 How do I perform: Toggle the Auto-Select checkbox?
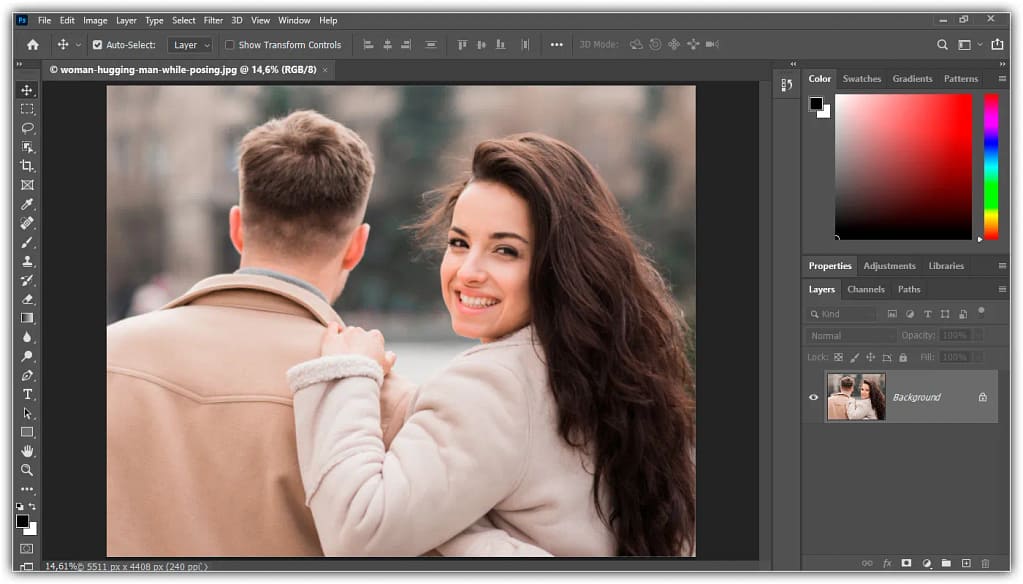(x=97, y=45)
